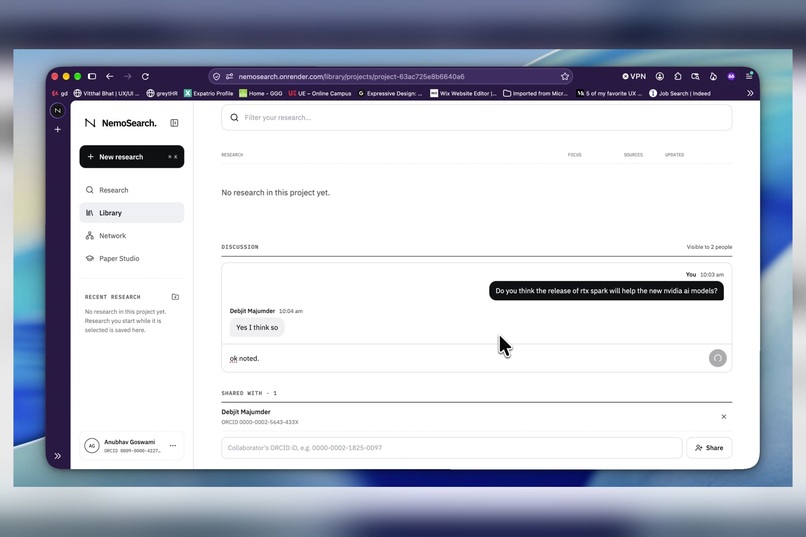Collapse the NemoSearch sidebar panel icon

pyautogui.click(x=174, y=123)
